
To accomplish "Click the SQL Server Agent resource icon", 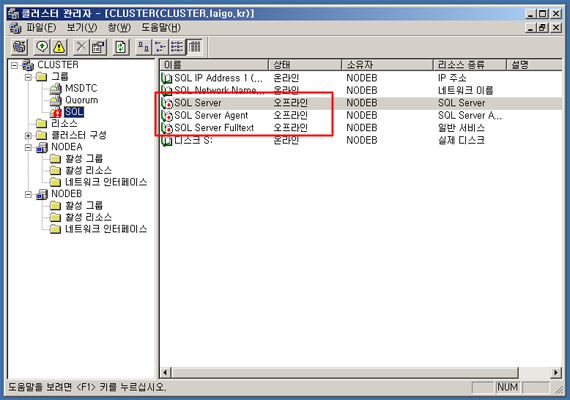I will 167,116.
